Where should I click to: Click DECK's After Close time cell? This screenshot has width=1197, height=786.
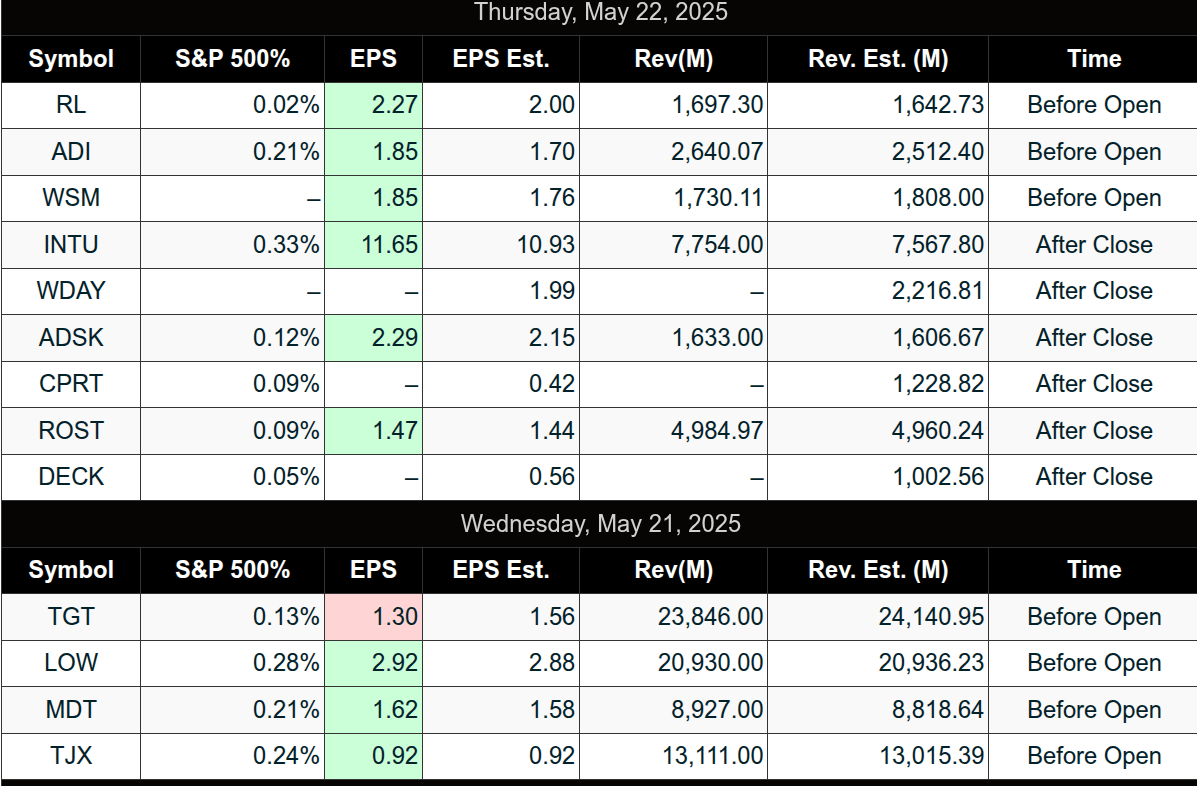tap(1094, 477)
